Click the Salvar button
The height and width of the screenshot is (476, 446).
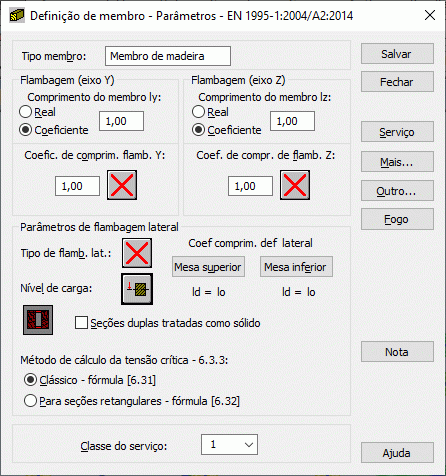tap(397, 54)
